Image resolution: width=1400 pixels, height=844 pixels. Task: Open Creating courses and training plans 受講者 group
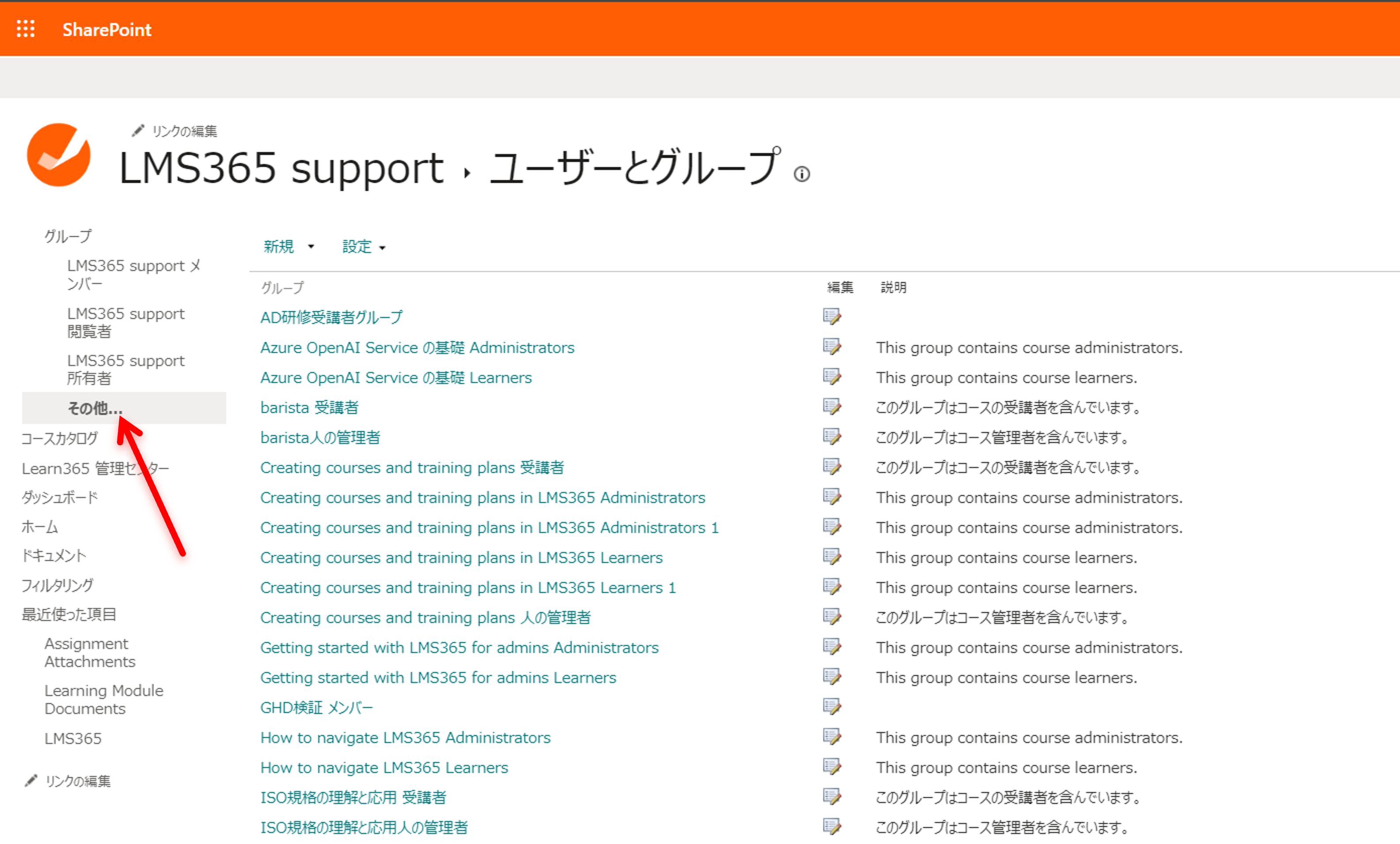413,467
